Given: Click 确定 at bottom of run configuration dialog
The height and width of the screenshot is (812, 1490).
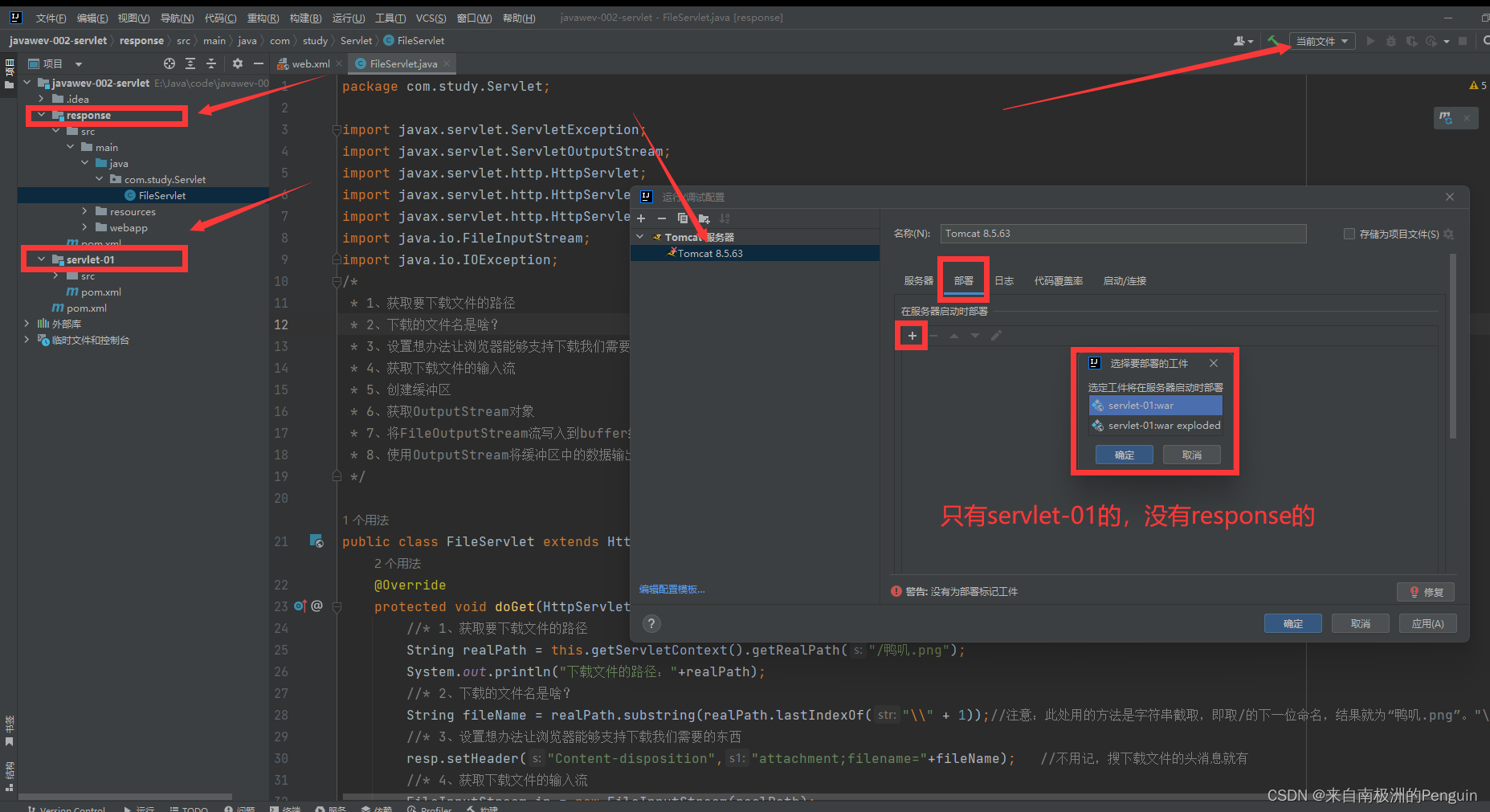Looking at the screenshot, I should pos(1293,623).
